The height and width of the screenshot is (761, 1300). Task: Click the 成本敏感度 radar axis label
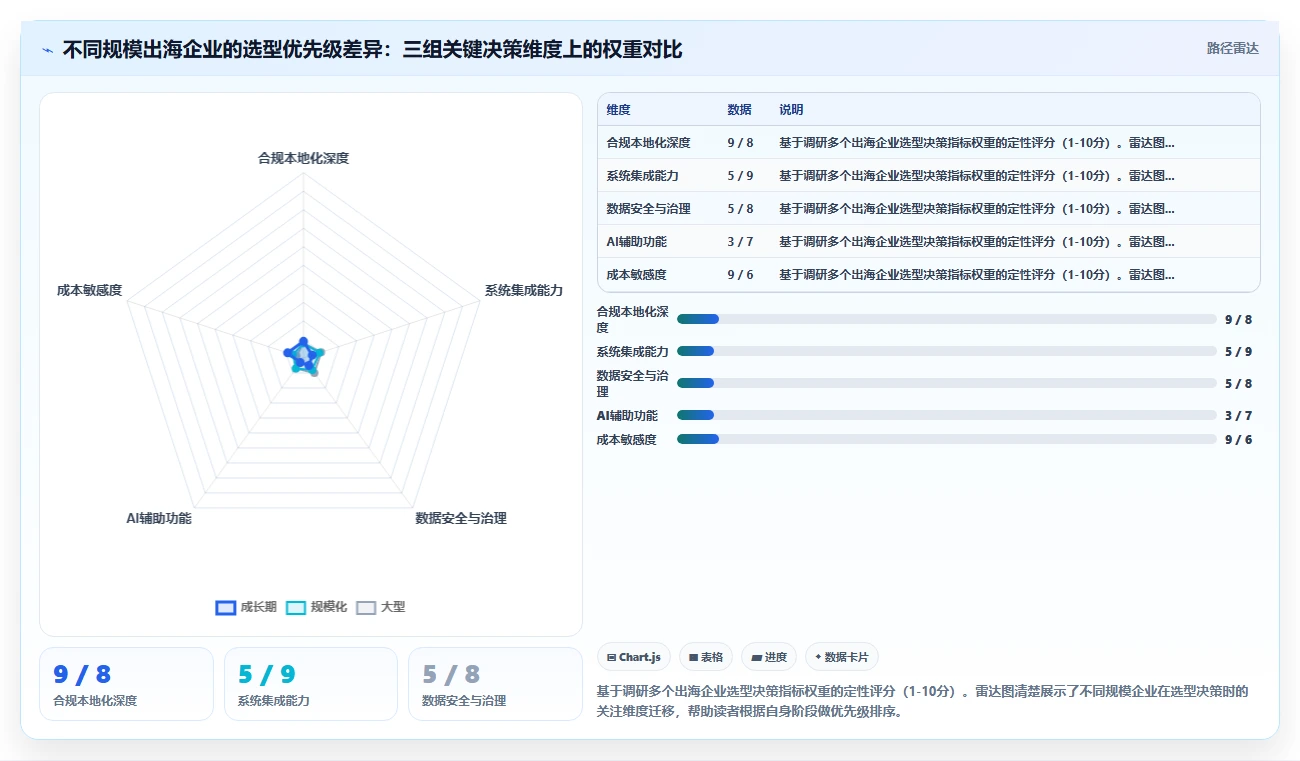click(x=89, y=290)
